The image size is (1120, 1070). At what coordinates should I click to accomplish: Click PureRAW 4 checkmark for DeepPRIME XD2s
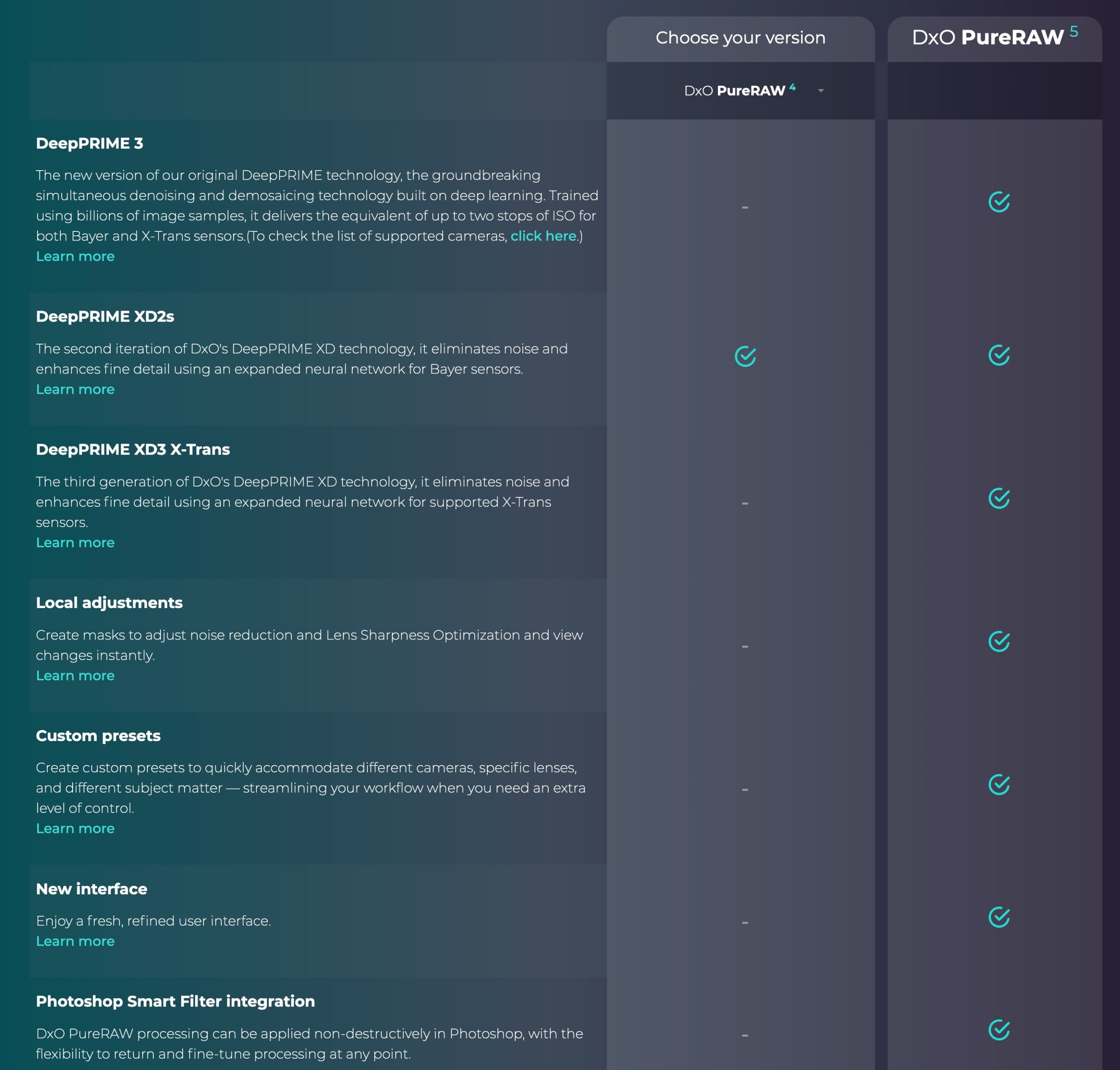click(x=745, y=357)
